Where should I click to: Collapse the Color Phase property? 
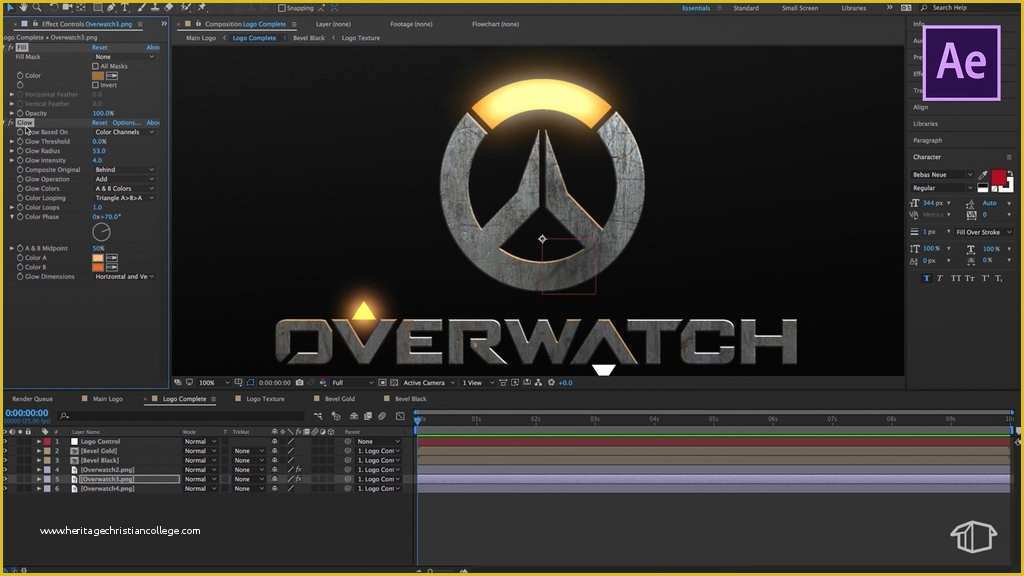click(x=12, y=217)
